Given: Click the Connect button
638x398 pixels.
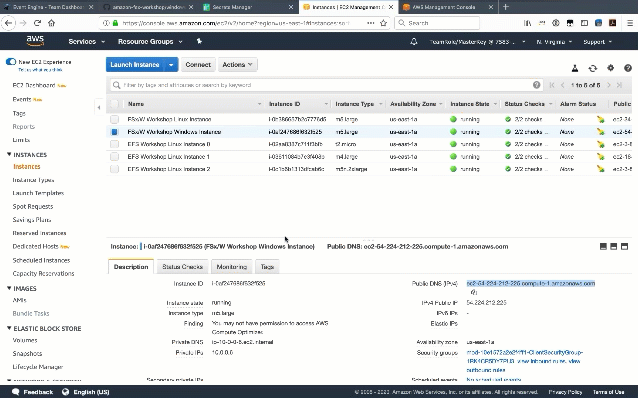Looking at the screenshot, I should coord(198,64).
